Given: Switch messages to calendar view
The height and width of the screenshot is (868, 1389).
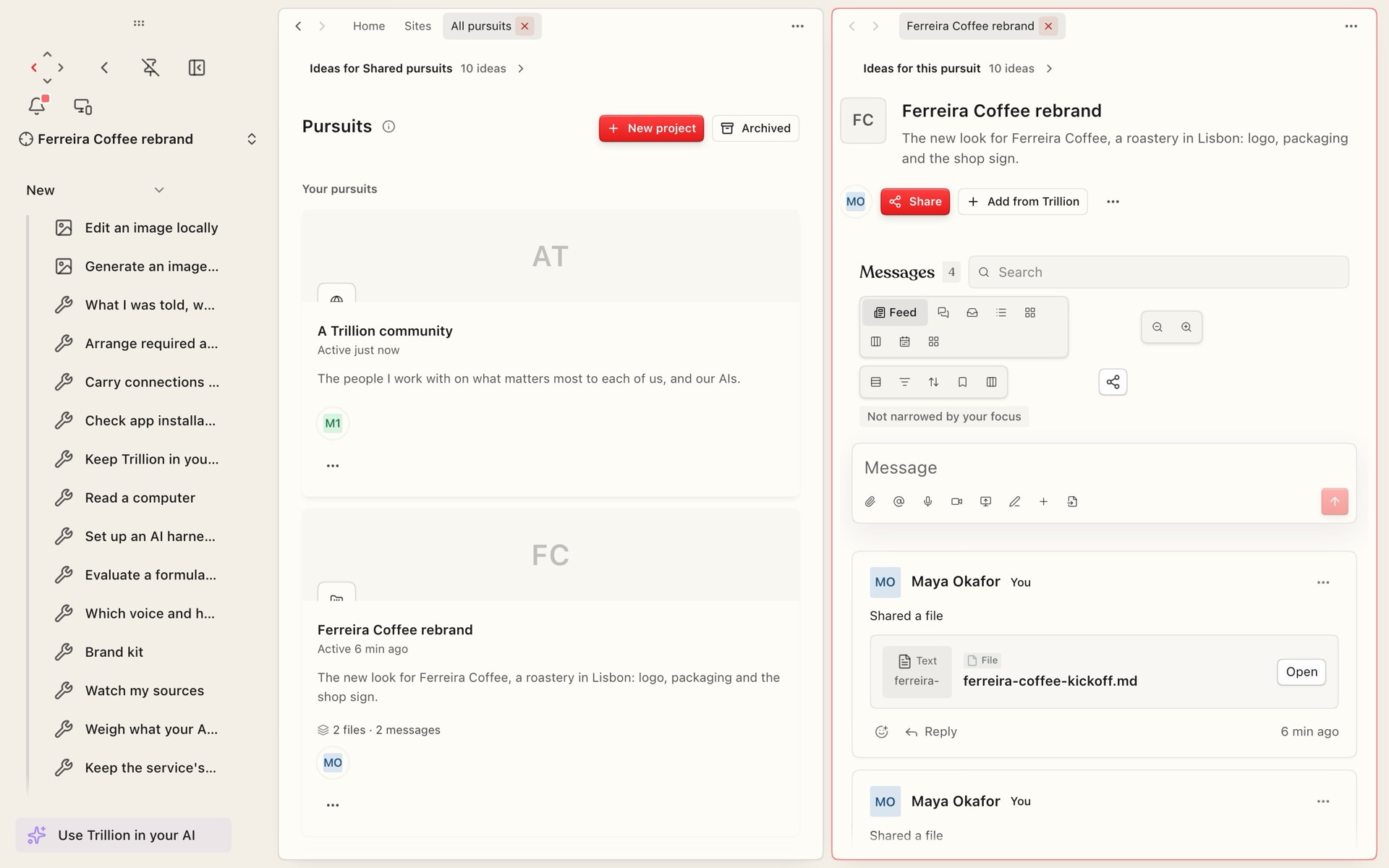Looking at the screenshot, I should [904, 341].
